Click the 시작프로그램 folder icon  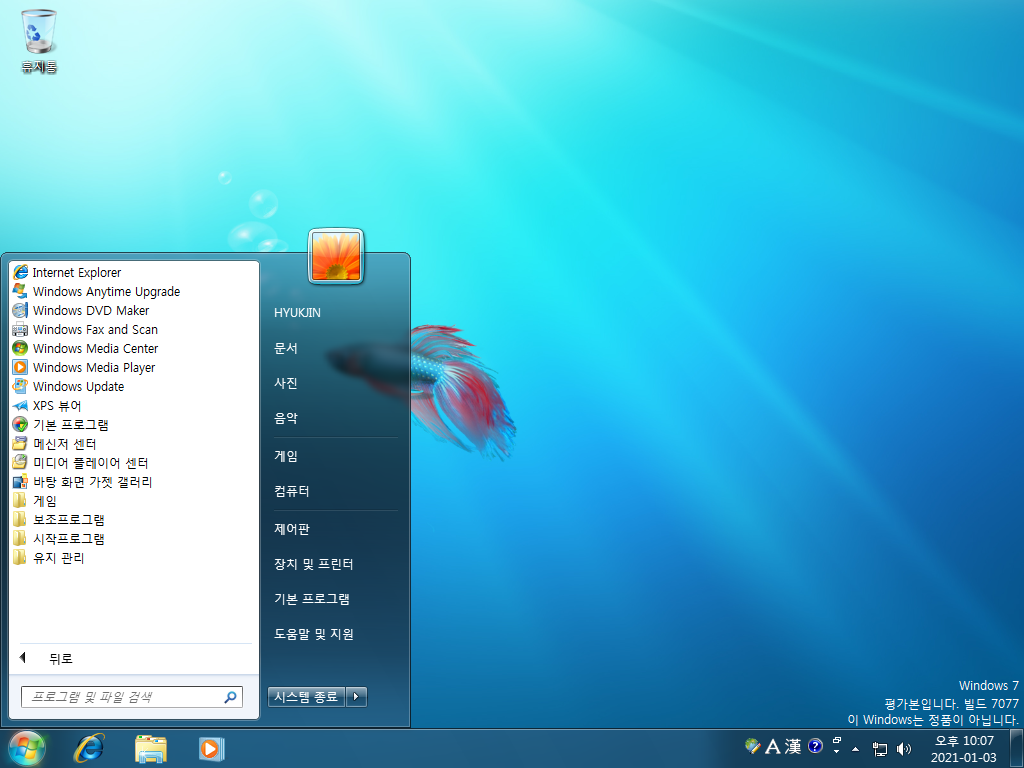(20, 539)
